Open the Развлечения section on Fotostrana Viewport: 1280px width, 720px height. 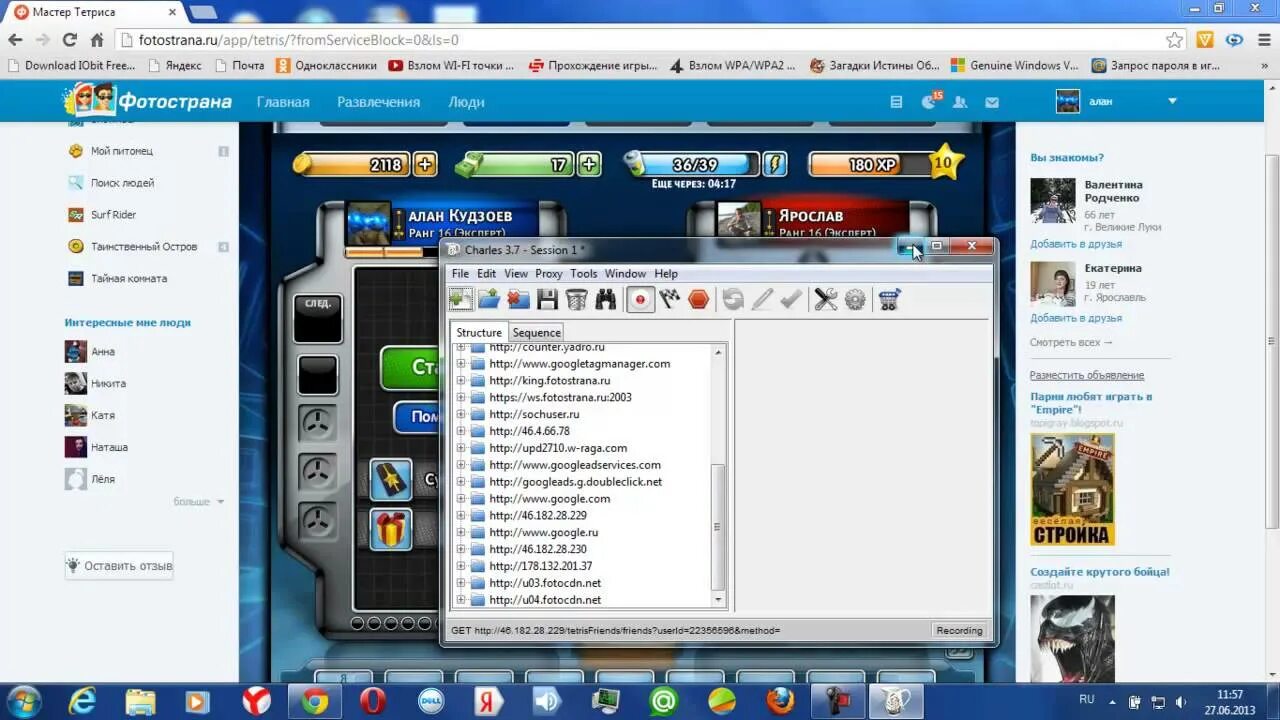378,102
